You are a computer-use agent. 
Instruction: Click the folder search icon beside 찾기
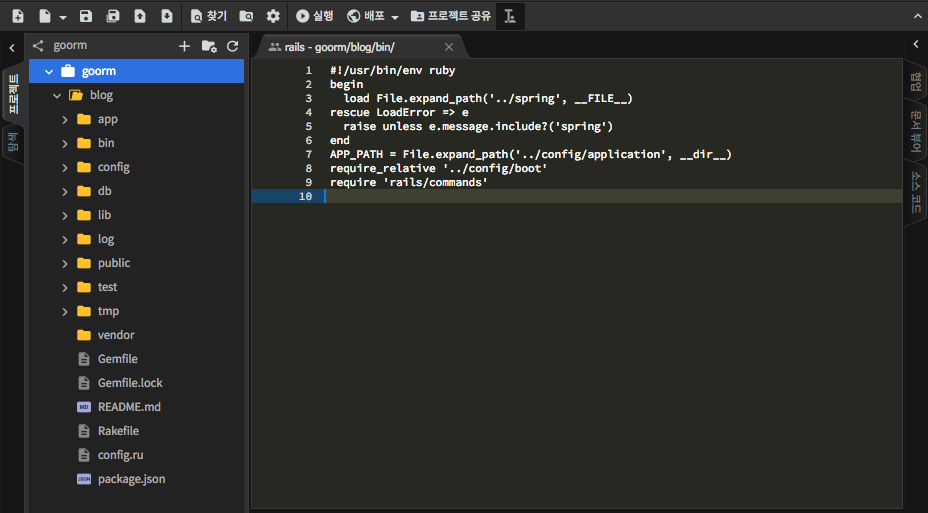coord(246,16)
